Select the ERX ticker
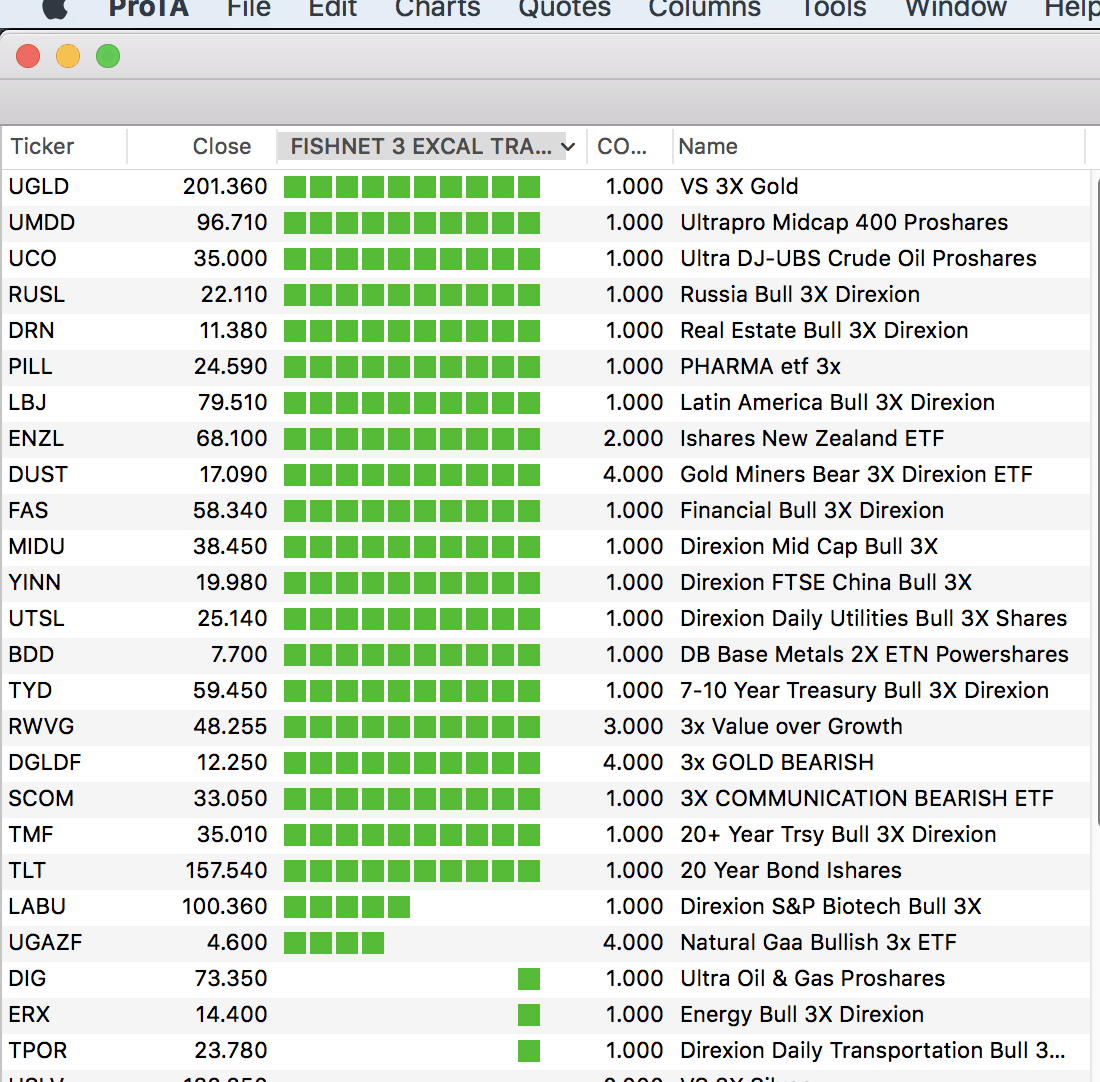Image resolution: width=1100 pixels, height=1082 pixels. 29,1015
